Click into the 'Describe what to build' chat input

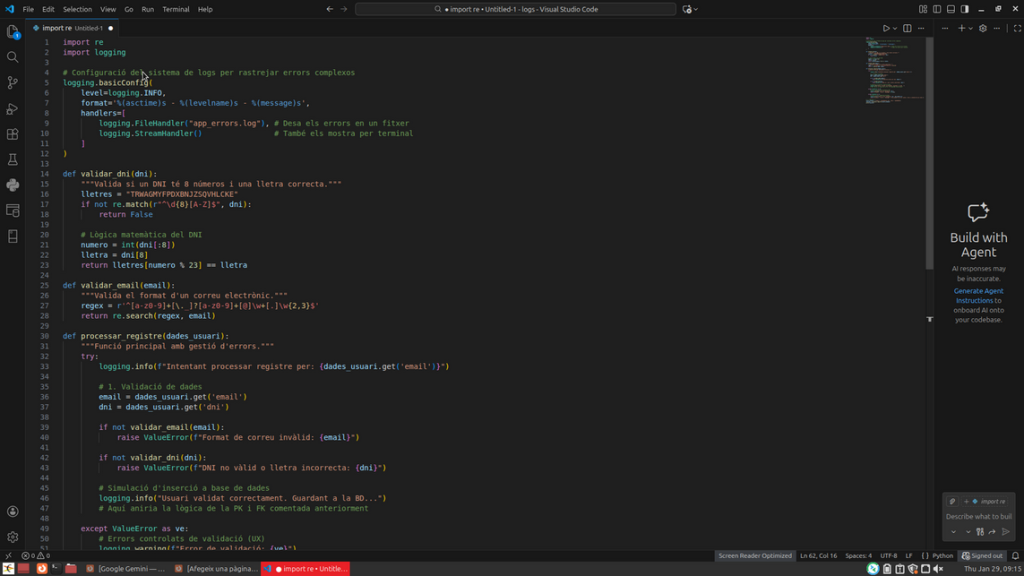978,517
